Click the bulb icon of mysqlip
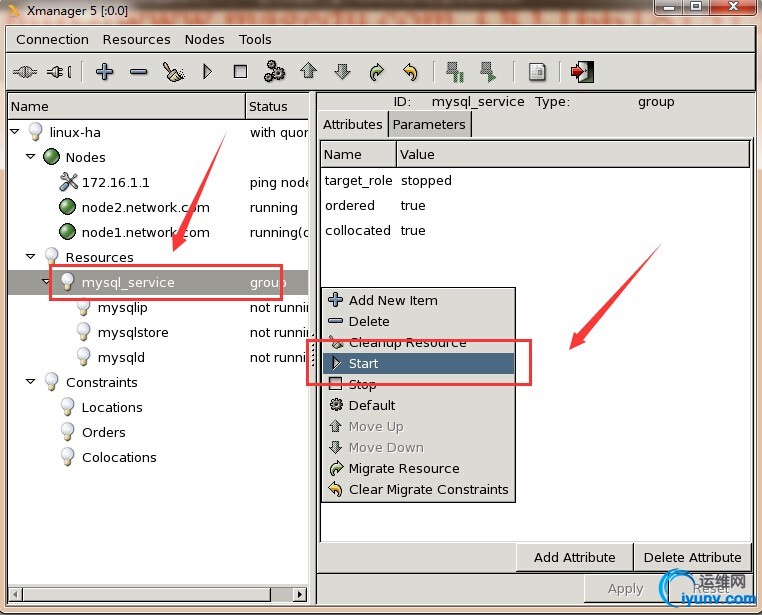Viewport: 762px width, 615px height. pos(84,307)
